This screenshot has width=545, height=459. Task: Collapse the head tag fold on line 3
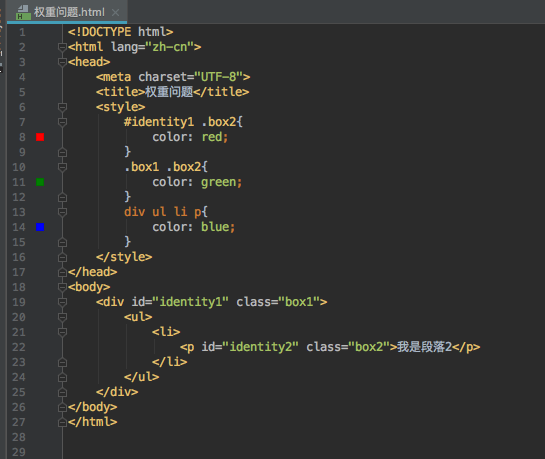point(62,62)
